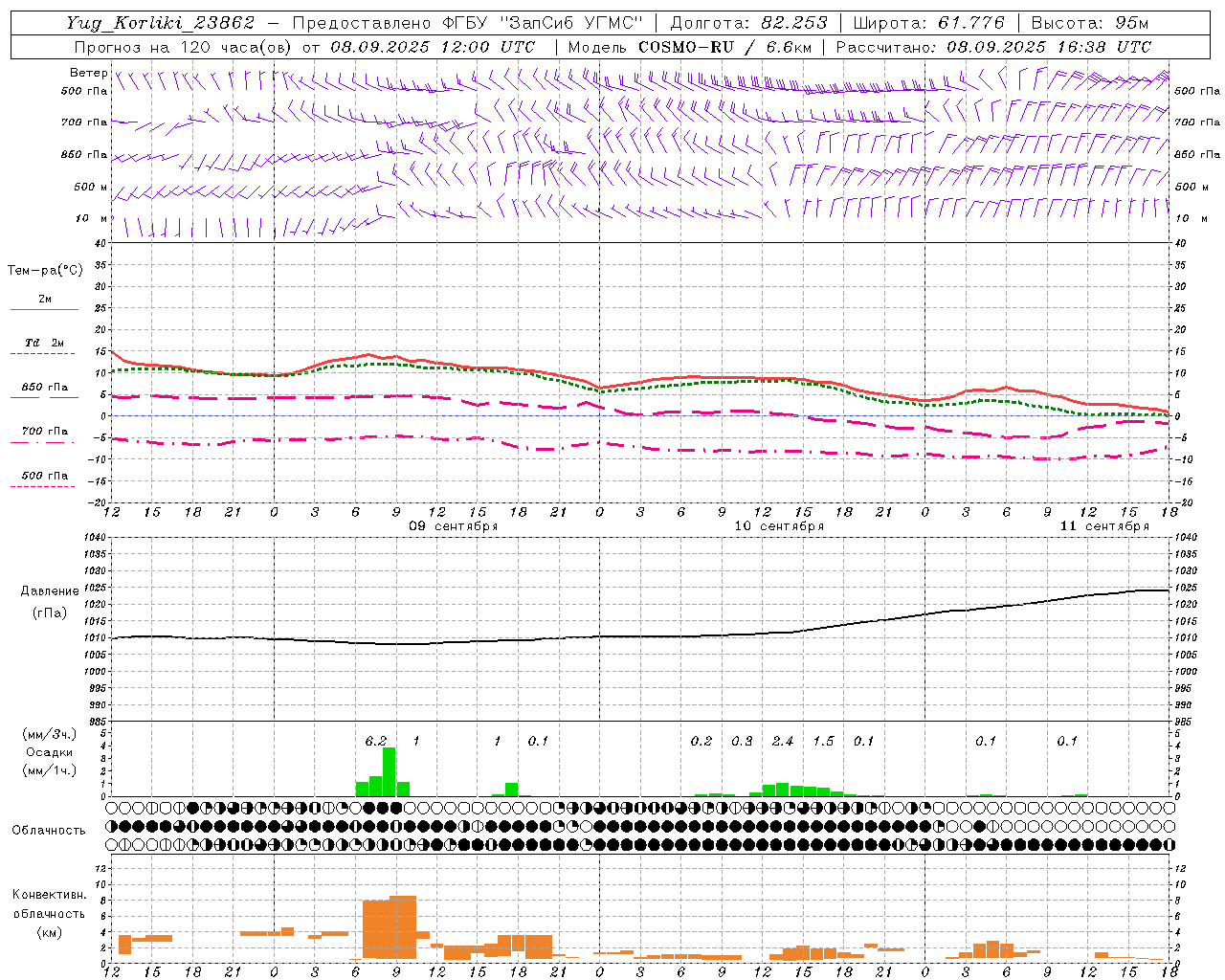Image resolution: width=1225 pixels, height=980 pixels.
Task: Click the 6.2 precipitation total value
Action: point(376,741)
